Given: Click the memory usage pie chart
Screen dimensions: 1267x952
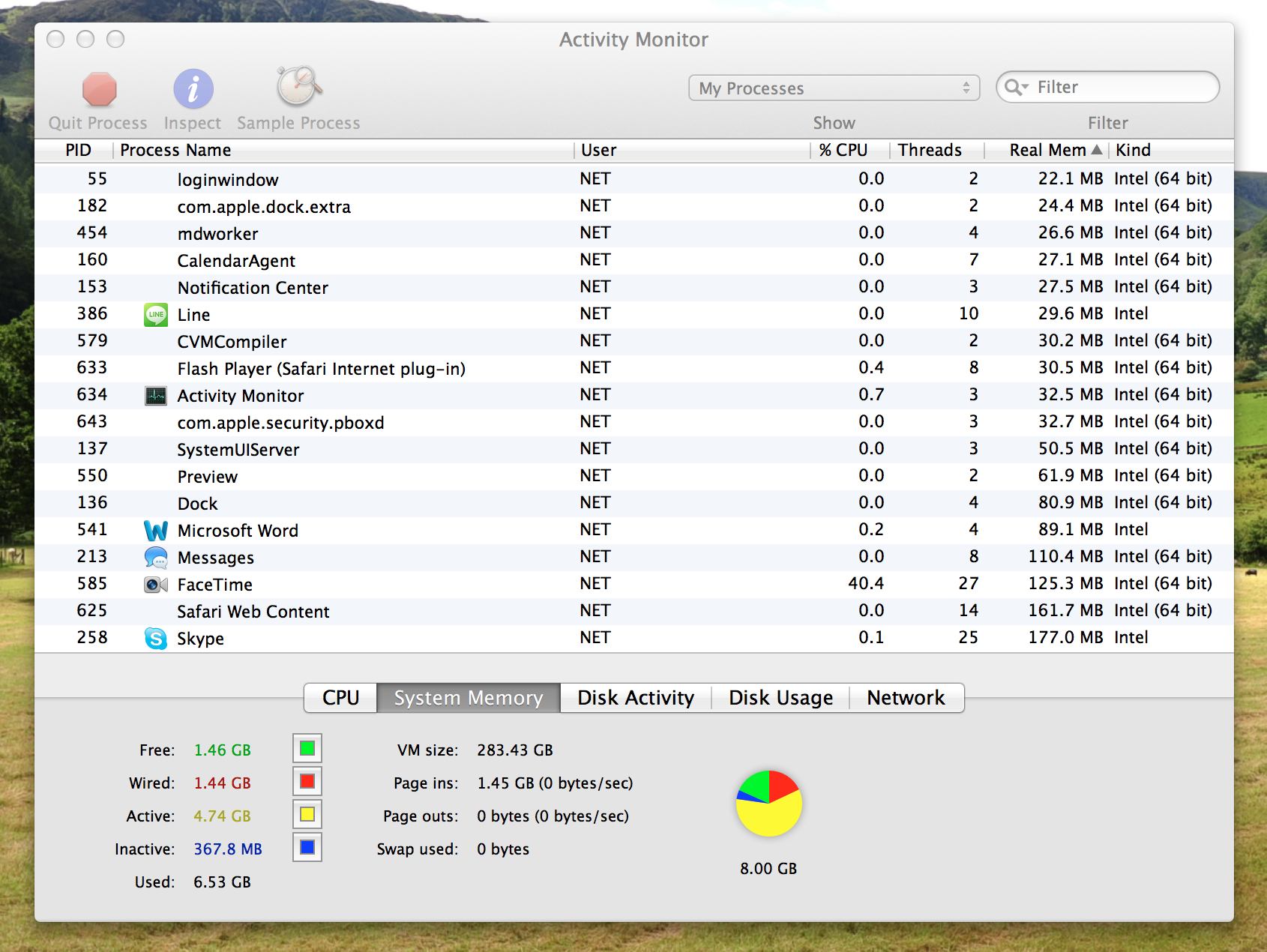Looking at the screenshot, I should tap(769, 804).
